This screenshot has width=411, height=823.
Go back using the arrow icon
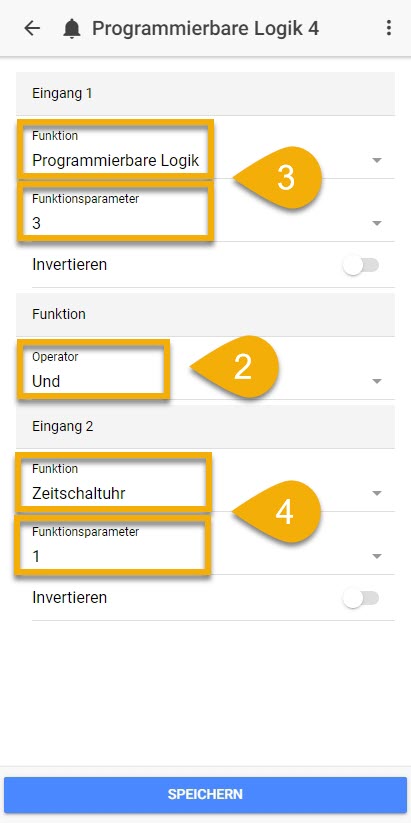pos(32,28)
